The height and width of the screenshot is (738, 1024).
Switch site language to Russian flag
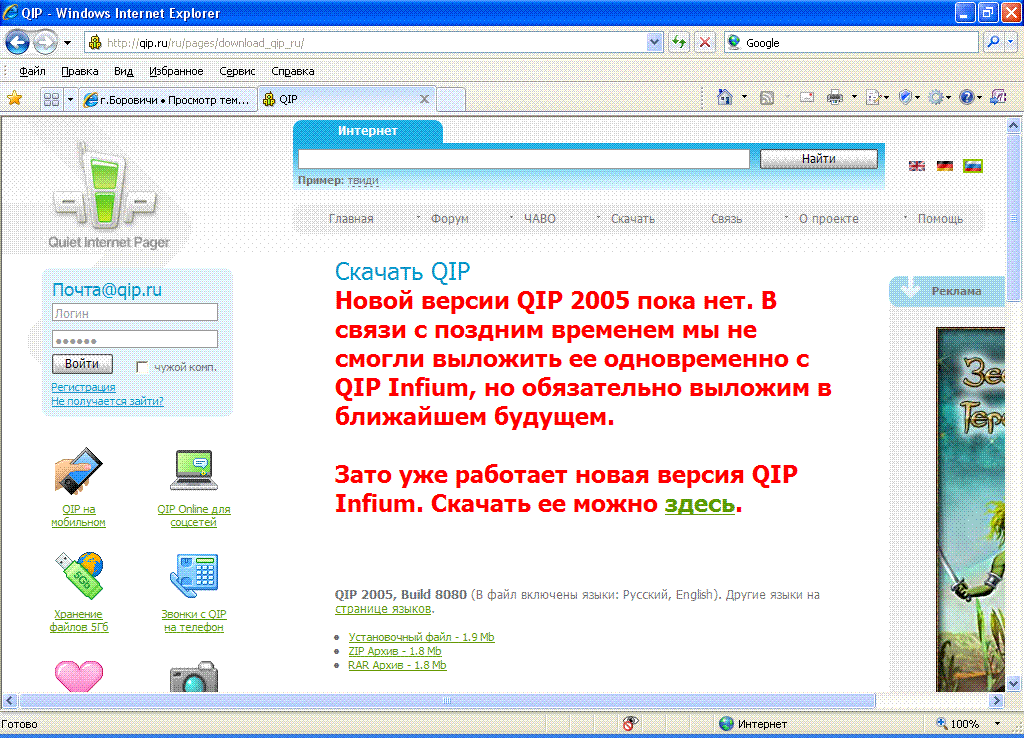(x=973, y=166)
